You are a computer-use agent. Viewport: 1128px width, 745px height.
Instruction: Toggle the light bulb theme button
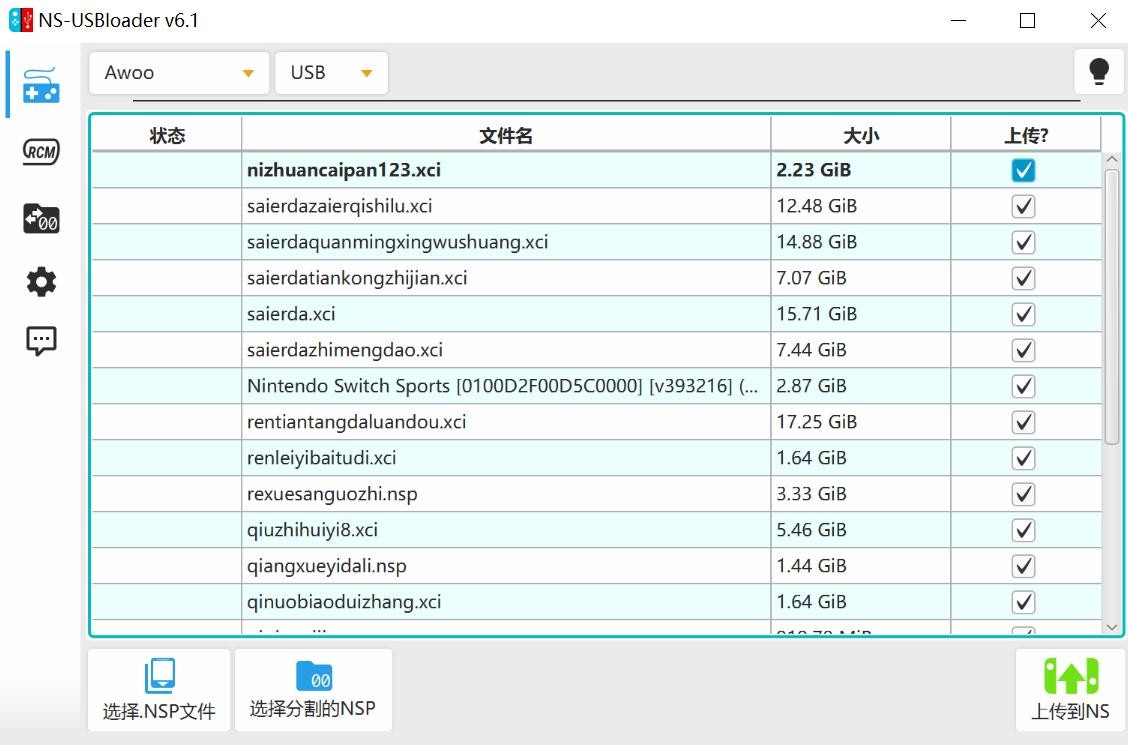coord(1098,72)
